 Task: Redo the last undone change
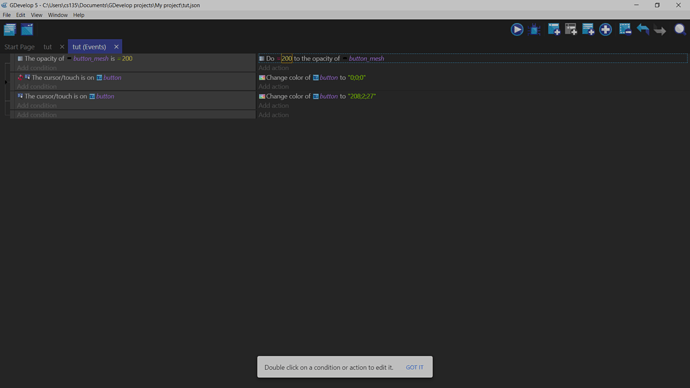click(x=660, y=29)
